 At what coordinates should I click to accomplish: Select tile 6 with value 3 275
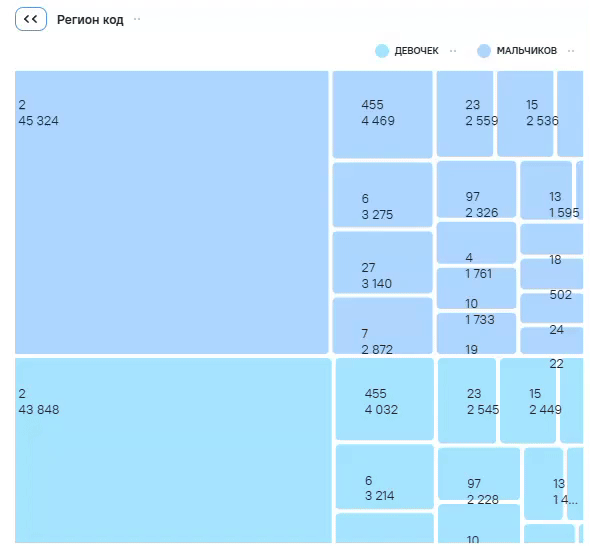[382, 195]
